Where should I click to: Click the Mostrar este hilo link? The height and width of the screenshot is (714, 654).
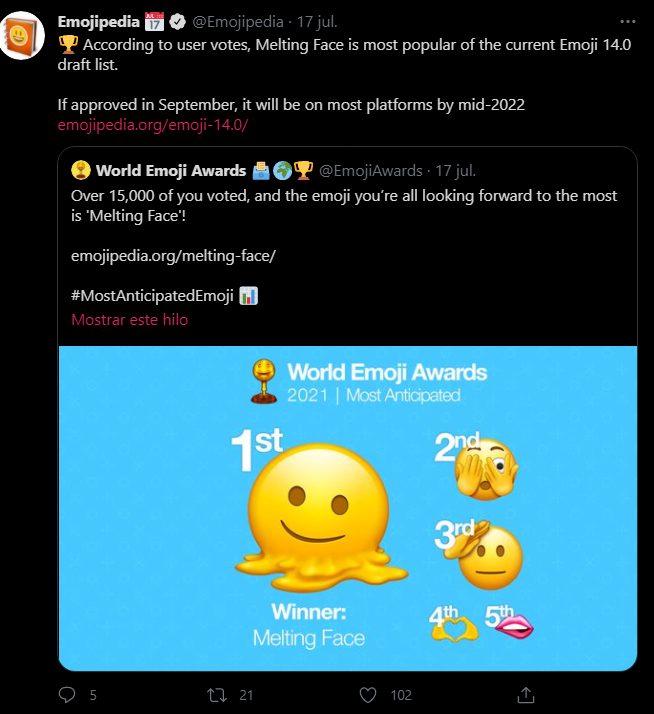point(129,320)
